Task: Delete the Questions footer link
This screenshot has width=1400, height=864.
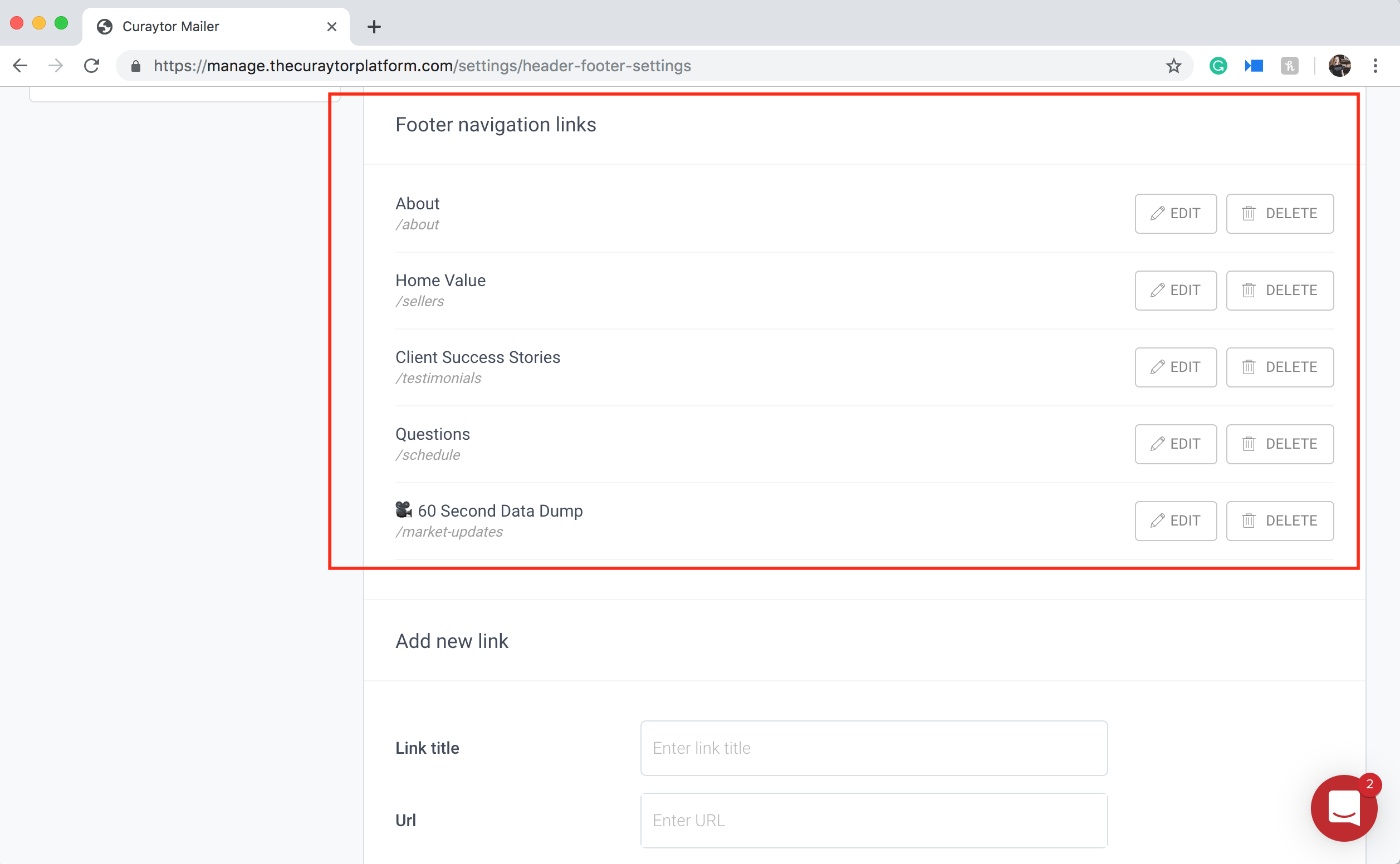Action: click(x=1279, y=444)
